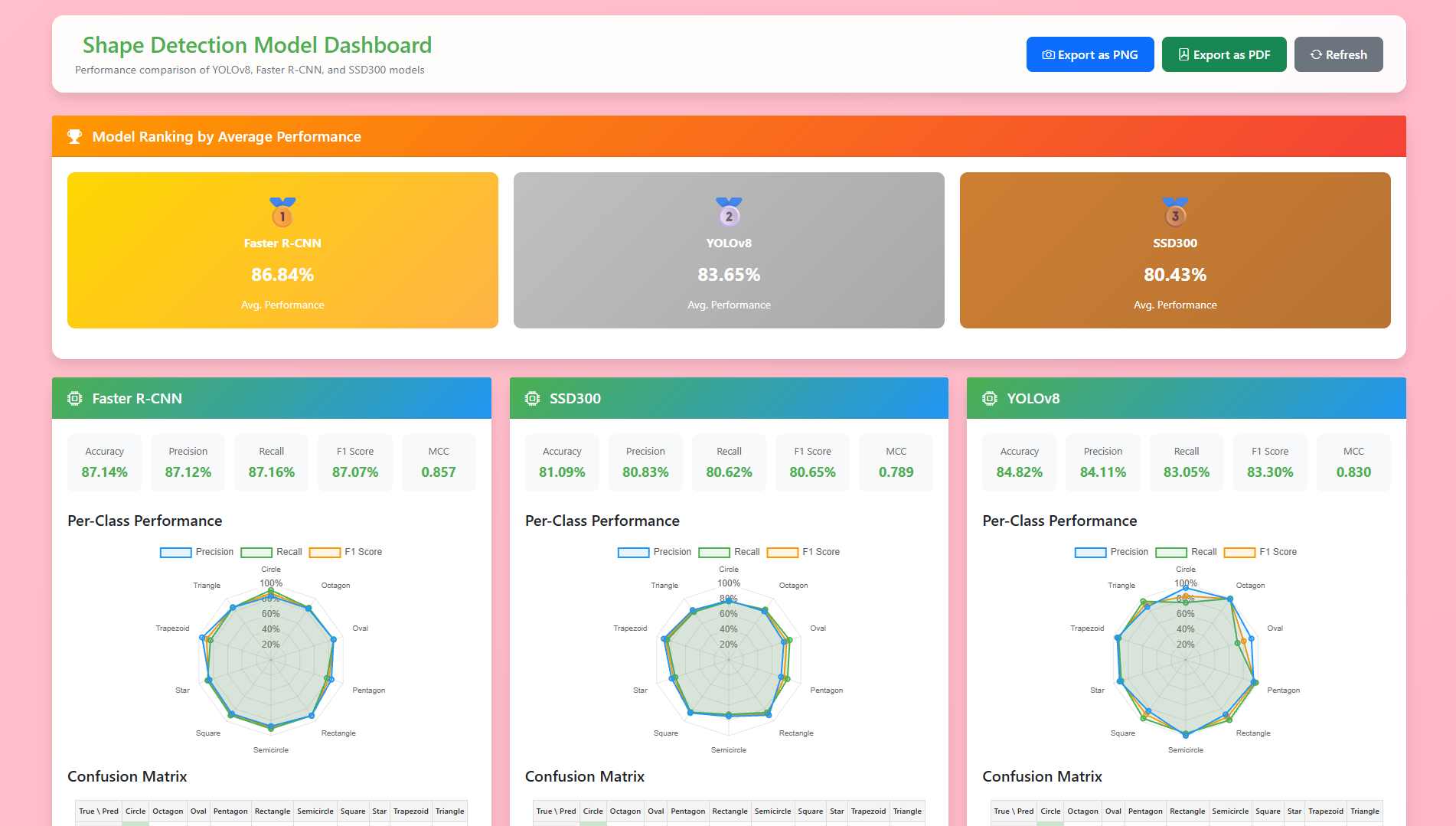1456x826 pixels.
Task: Click SSD300 precision value 80.83%
Action: coord(645,472)
